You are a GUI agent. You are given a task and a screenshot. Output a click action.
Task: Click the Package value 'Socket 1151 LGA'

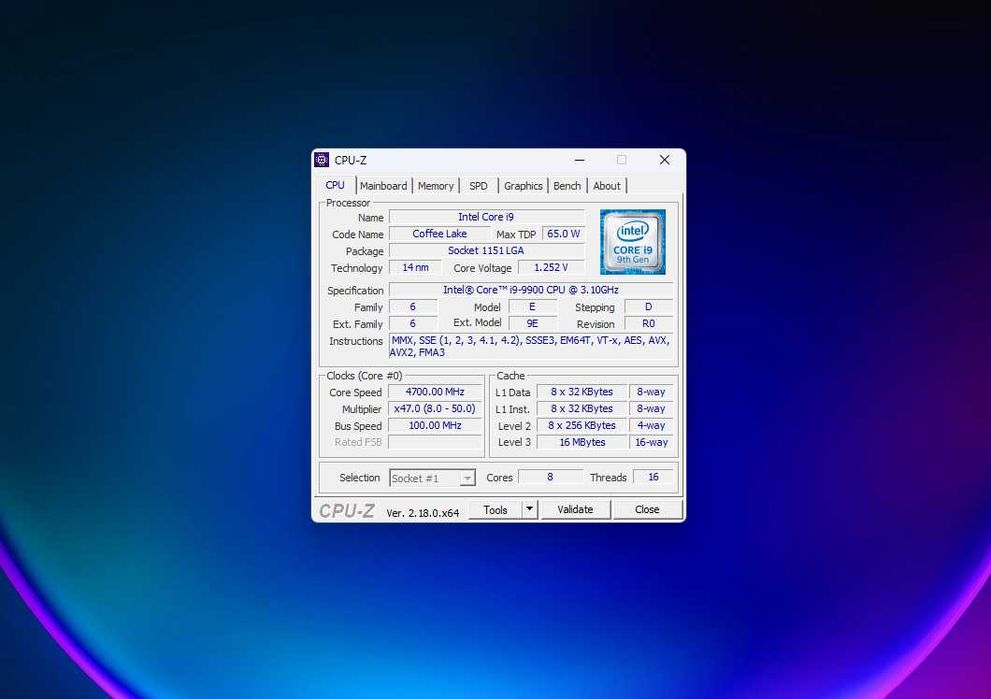point(486,250)
